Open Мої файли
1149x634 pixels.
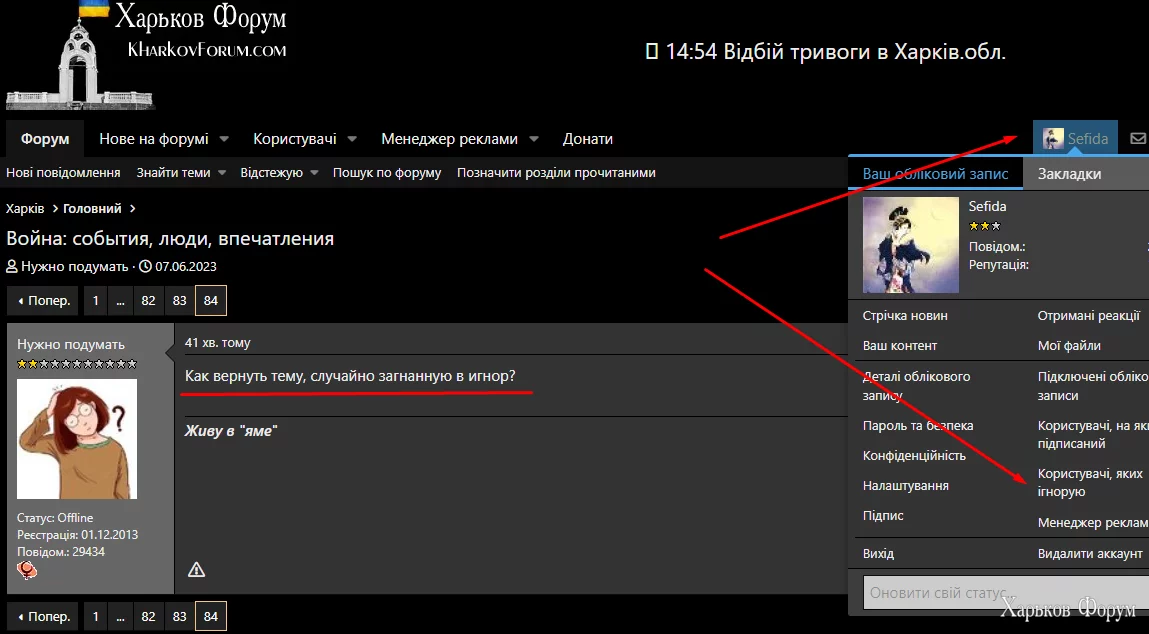pos(1069,346)
